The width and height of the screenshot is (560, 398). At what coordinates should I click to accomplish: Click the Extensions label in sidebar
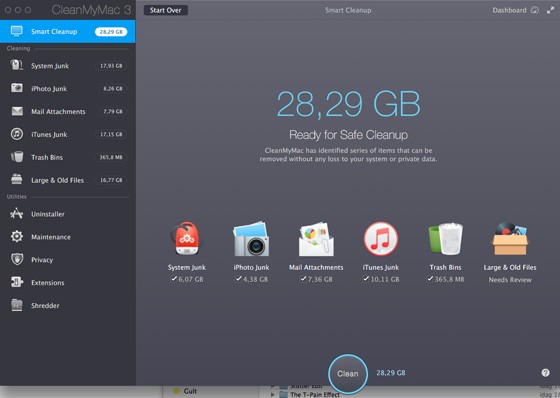[x=48, y=283]
